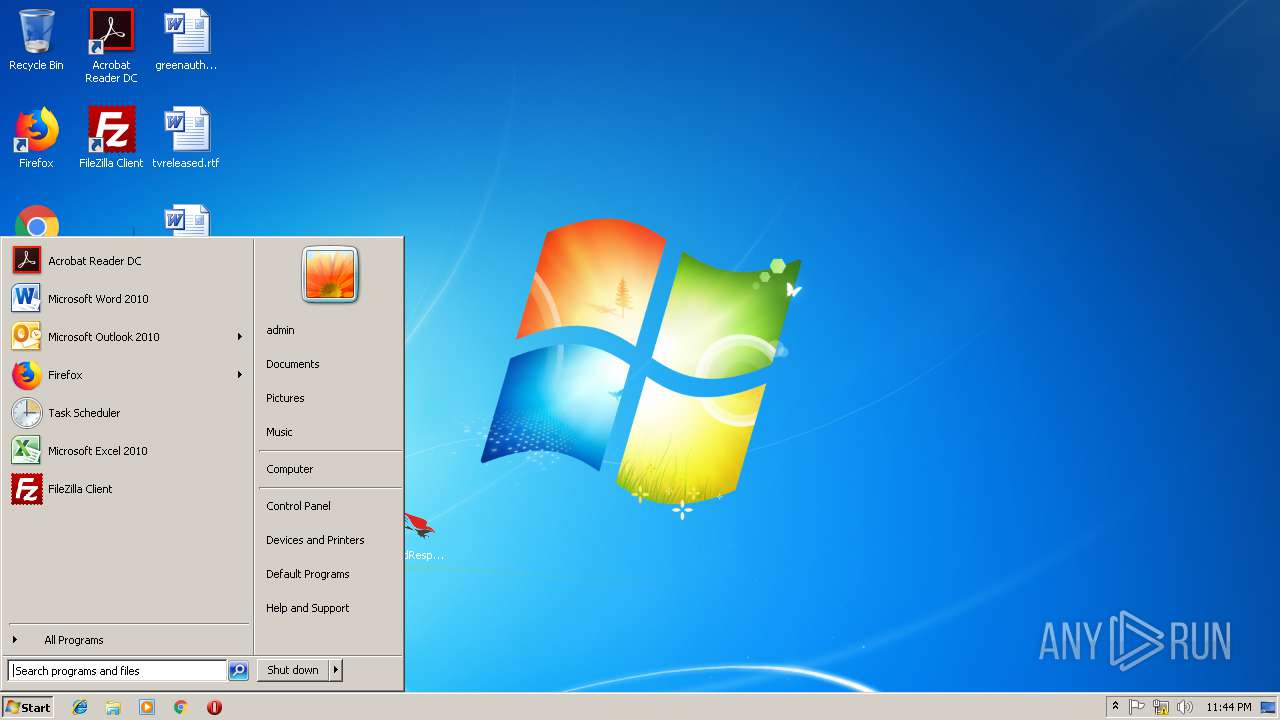
Task: Launch Chrome from taskbar
Action: pyautogui.click(x=181, y=707)
